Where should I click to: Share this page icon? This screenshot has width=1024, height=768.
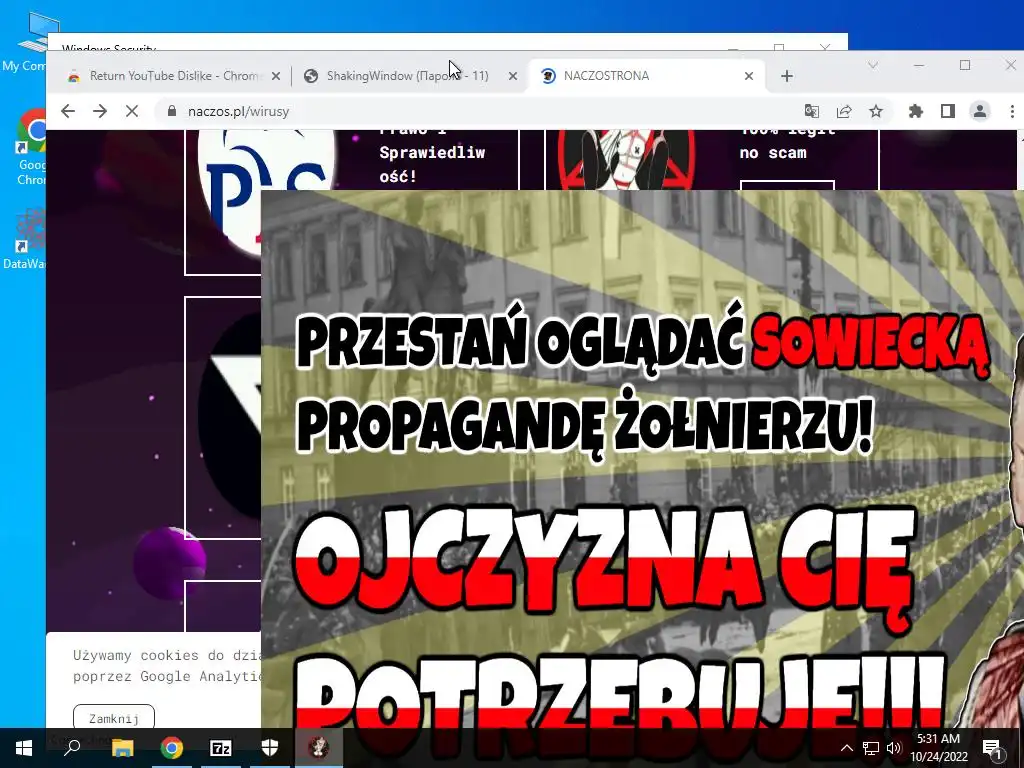[844, 111]
